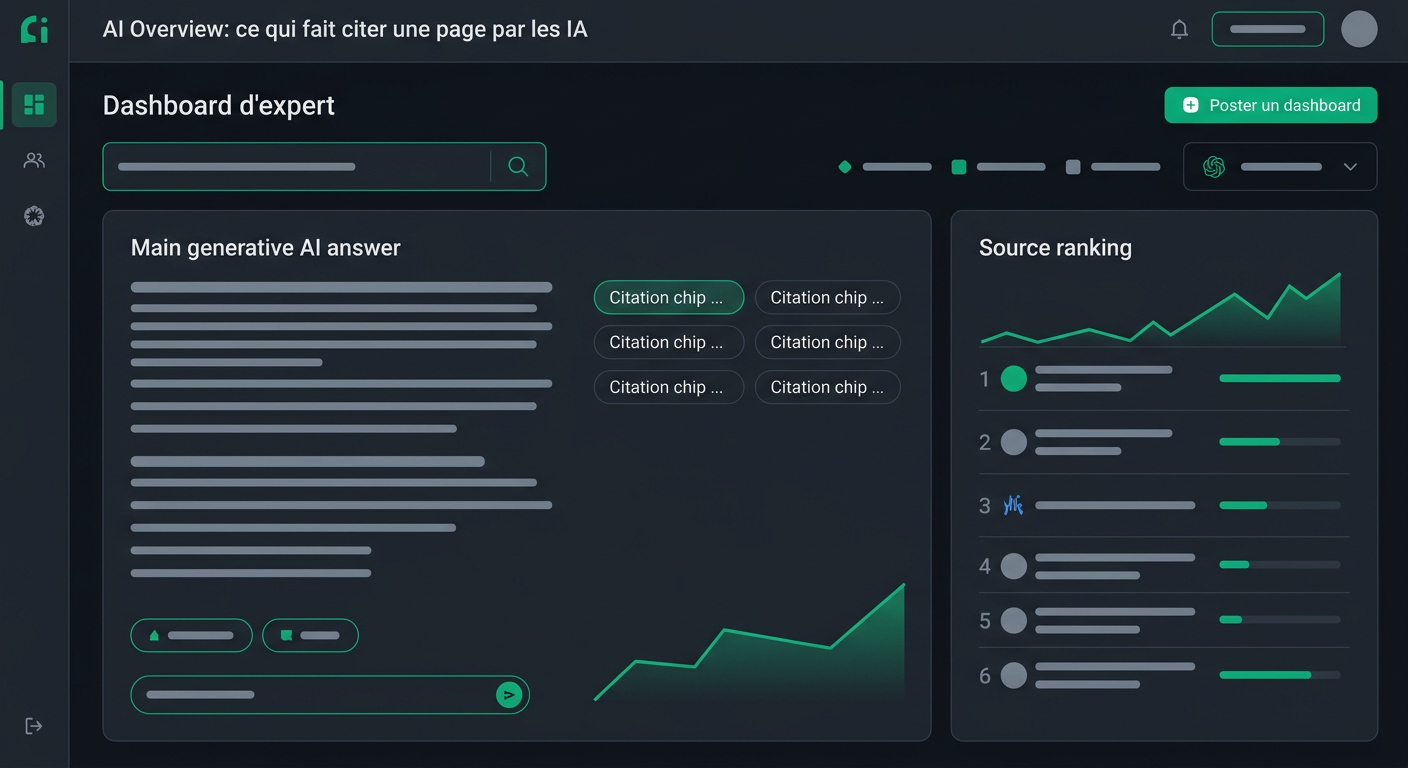Select the gray avatar of source rank 2

pyautogui.click(x=1014, y=442)
